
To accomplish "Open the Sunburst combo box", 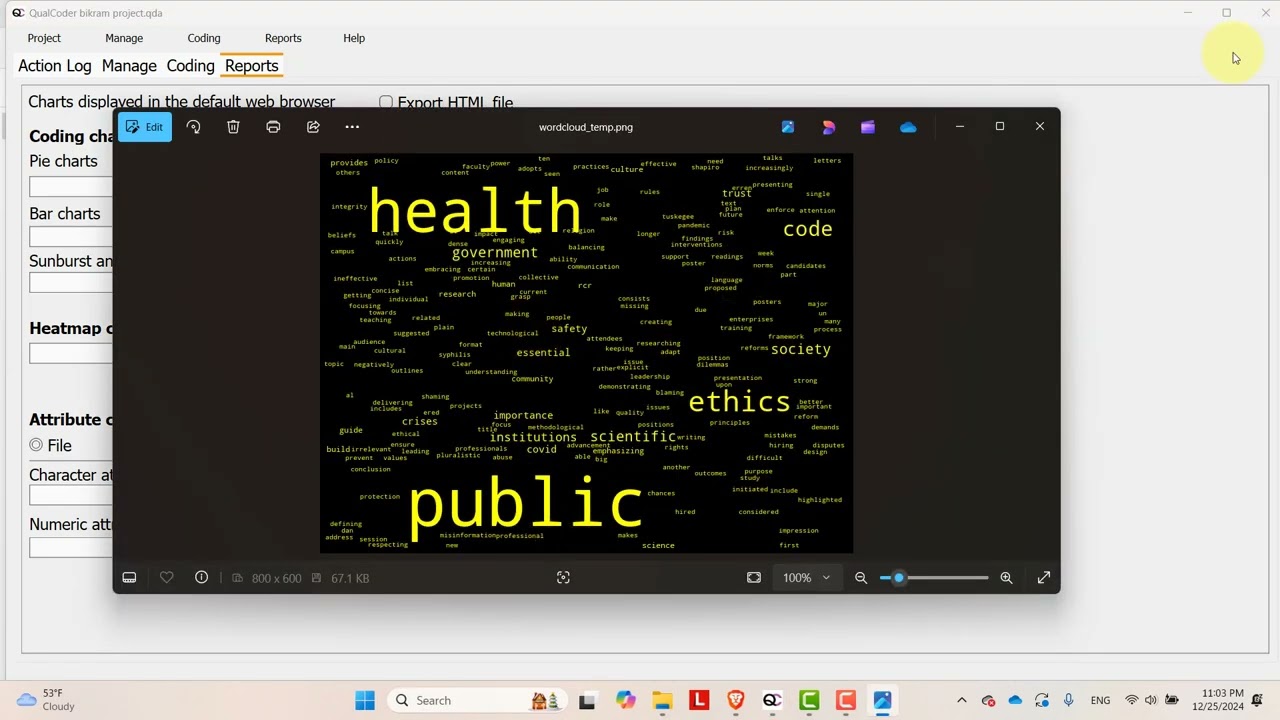I will tap(71, 283).
